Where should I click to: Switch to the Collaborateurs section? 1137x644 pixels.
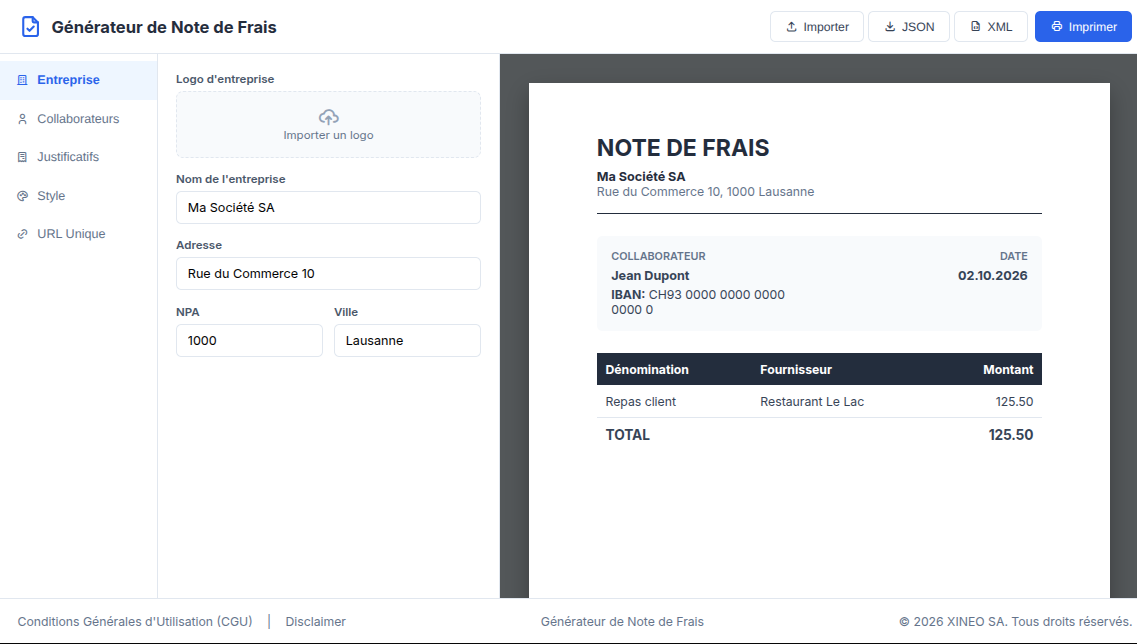click(x=78, y=119)
